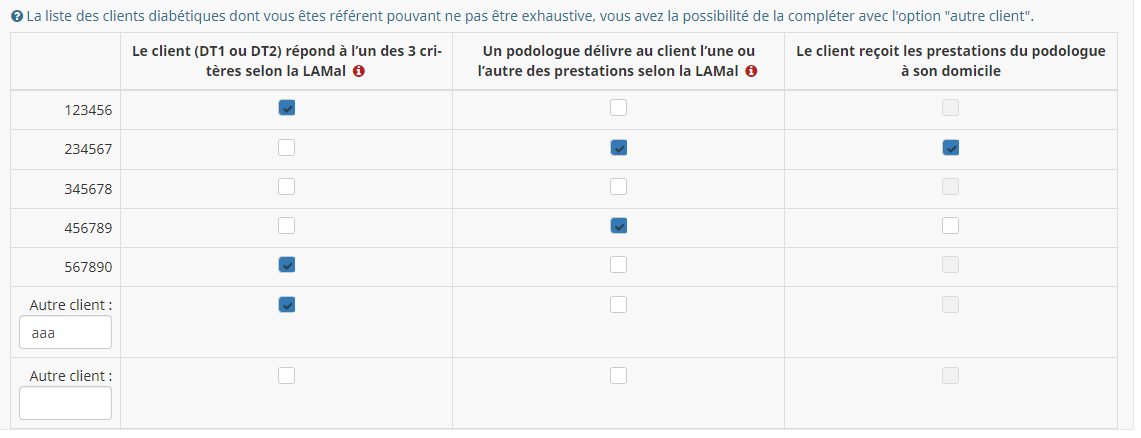The image size is (1141, 438).
Task: Check LAMal criteria checkbox in empty client row
Action: [x=287, y=376]
